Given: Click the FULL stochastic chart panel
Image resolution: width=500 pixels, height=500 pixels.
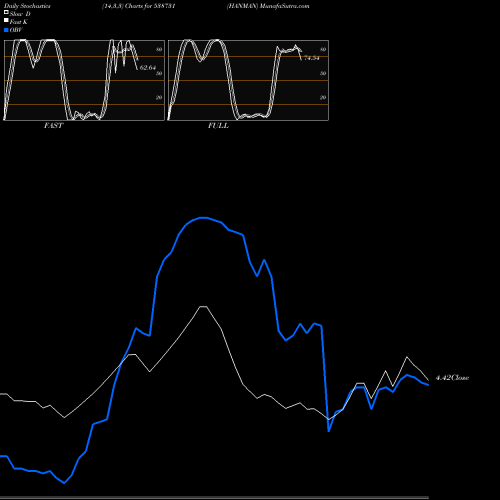Looking at the screenshot, I should (x=248, y=80).
